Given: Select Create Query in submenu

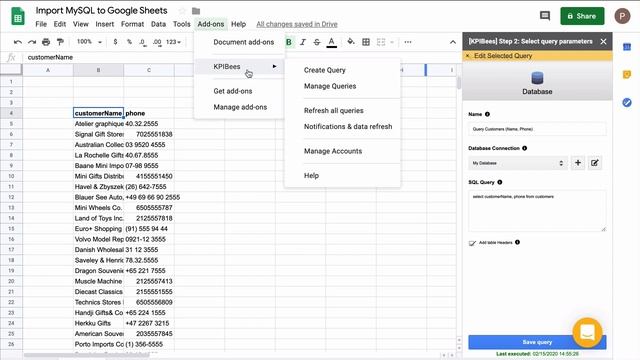Looking at the screenshot, I should 325,70.
